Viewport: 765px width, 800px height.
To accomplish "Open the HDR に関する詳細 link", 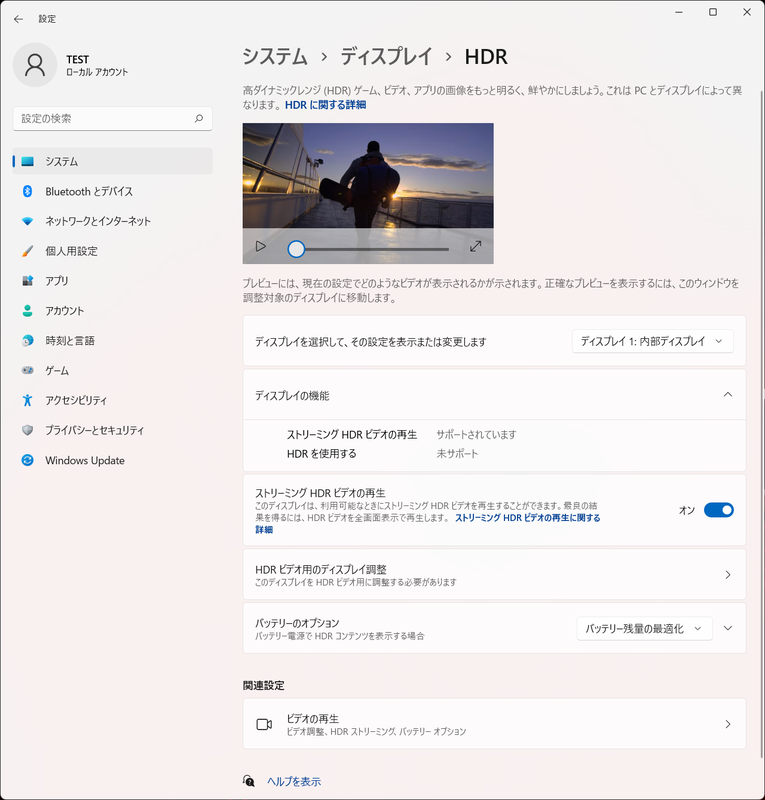I will tap(326, 105).
